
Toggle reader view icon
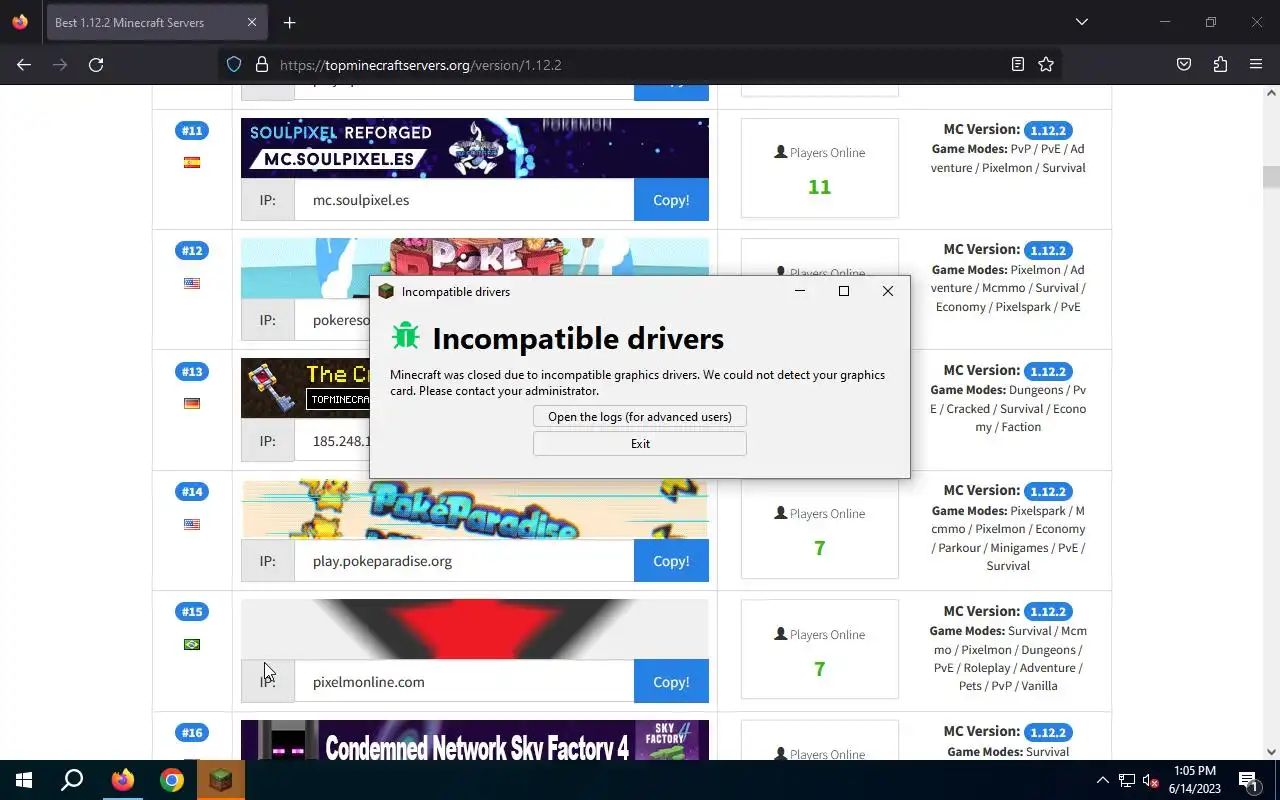pyautogui.click(x=1017, y=64)
